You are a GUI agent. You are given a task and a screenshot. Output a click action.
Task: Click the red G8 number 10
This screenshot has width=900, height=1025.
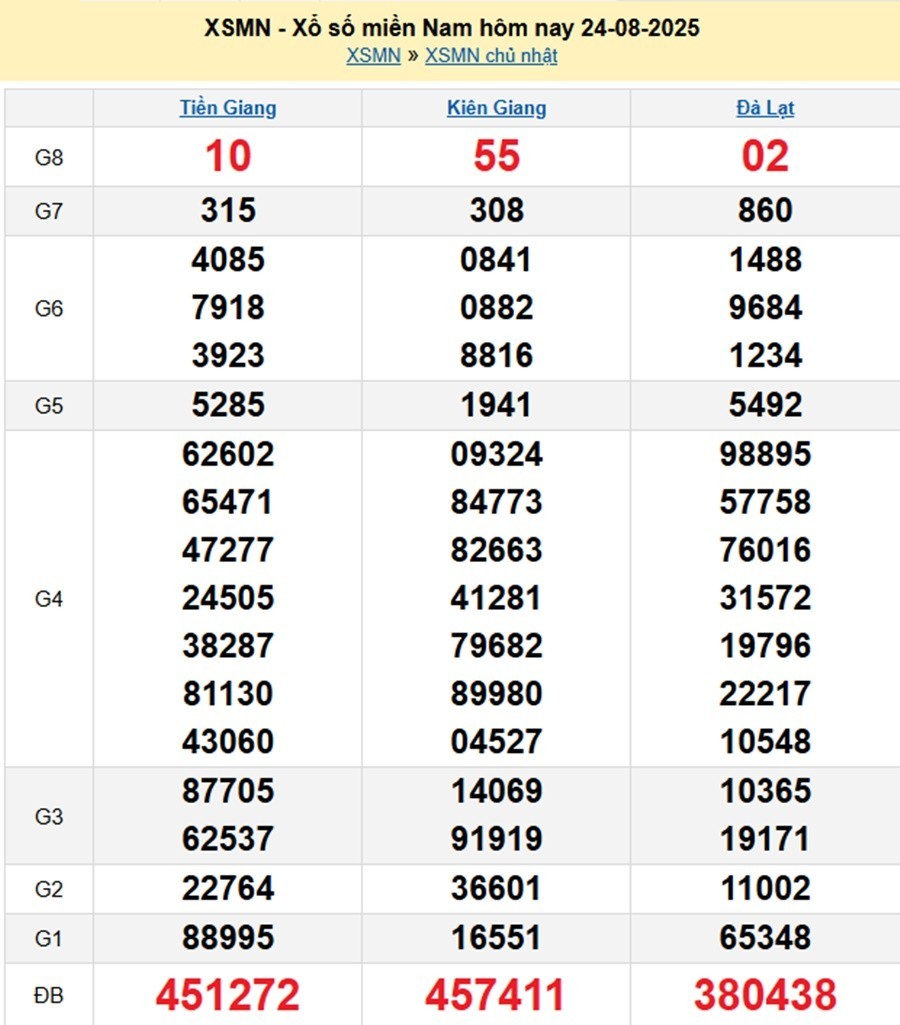click(x=228, y=156)
